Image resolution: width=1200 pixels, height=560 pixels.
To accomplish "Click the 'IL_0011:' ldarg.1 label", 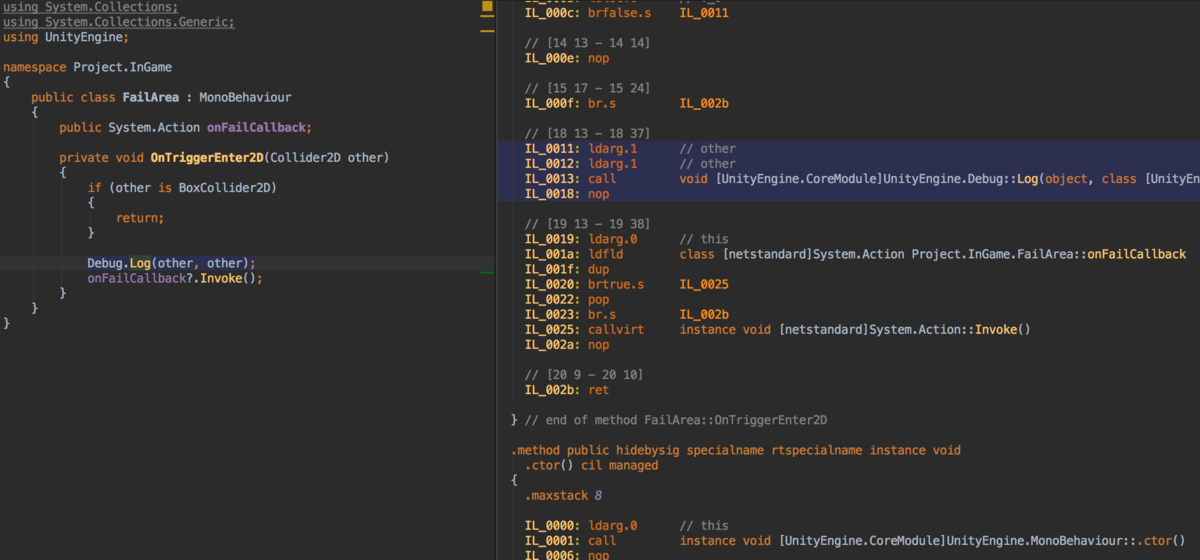I will [553, 149].
